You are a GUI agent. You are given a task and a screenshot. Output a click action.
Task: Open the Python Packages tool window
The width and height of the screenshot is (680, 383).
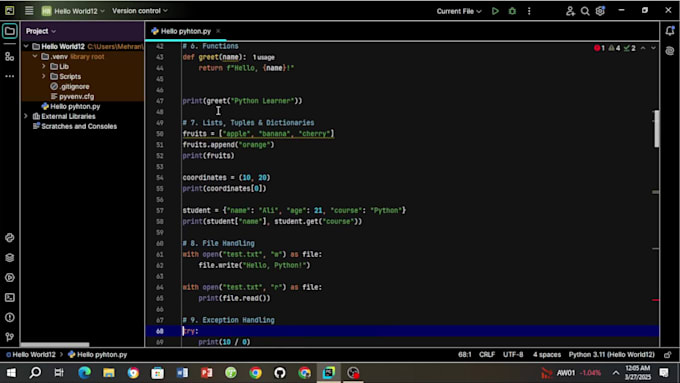pos(10,258)
